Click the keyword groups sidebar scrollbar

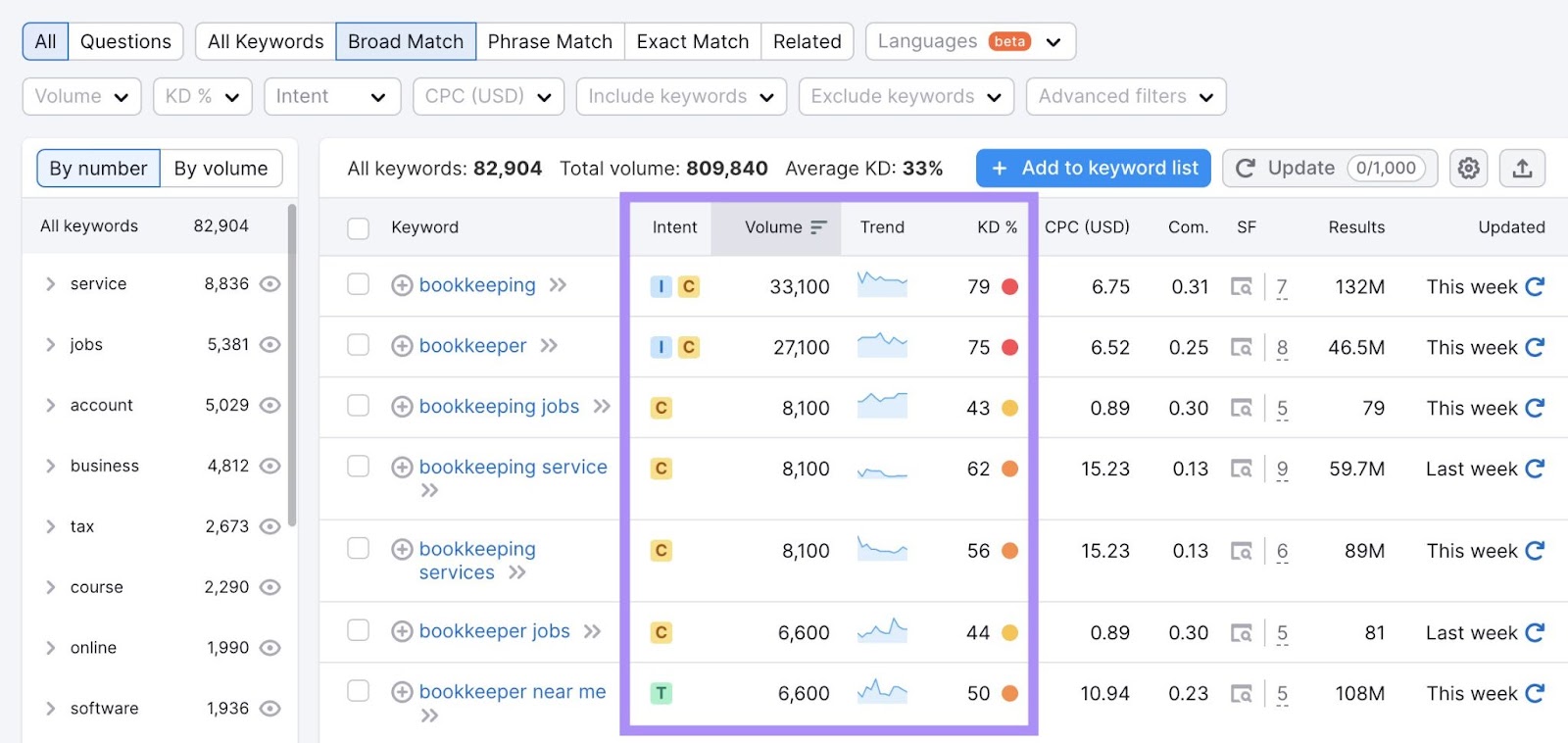point(292,363)
